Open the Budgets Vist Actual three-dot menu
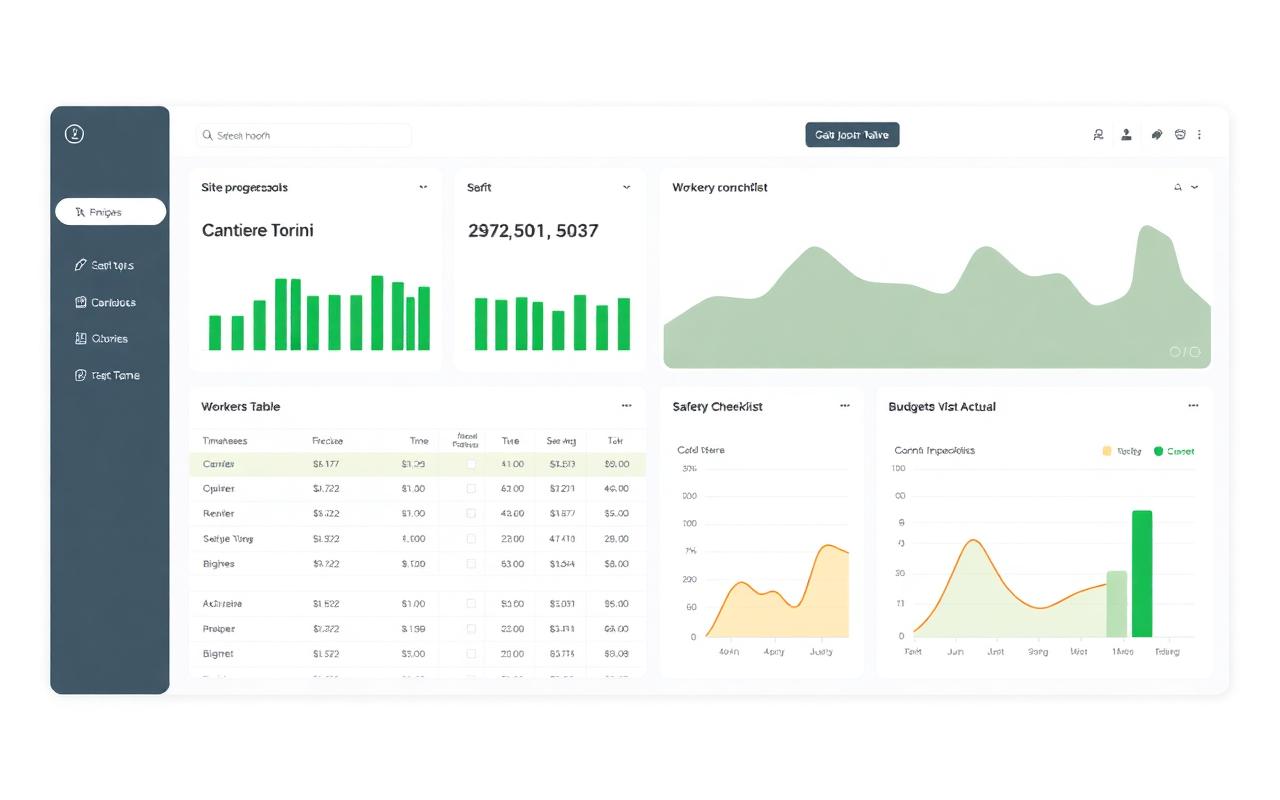 [1193, 406]
